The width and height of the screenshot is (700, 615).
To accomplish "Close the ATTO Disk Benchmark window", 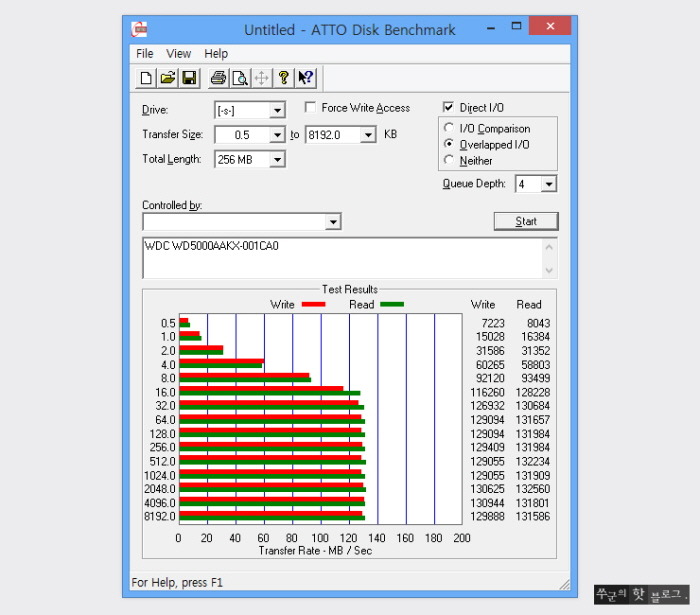I will pyautogui.click(x=550, y=26).
